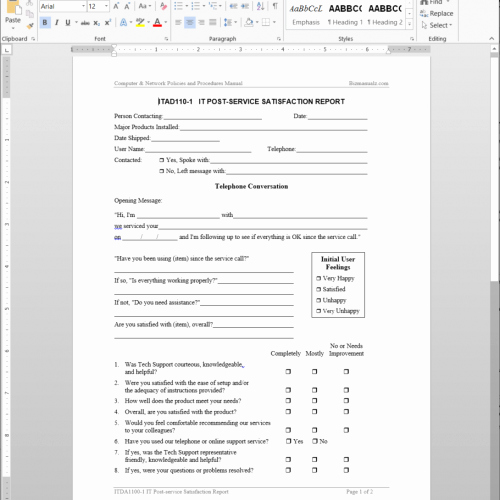Apply the Emphasis style
This screenshot has width=500, height=500.
coord(306,15)
